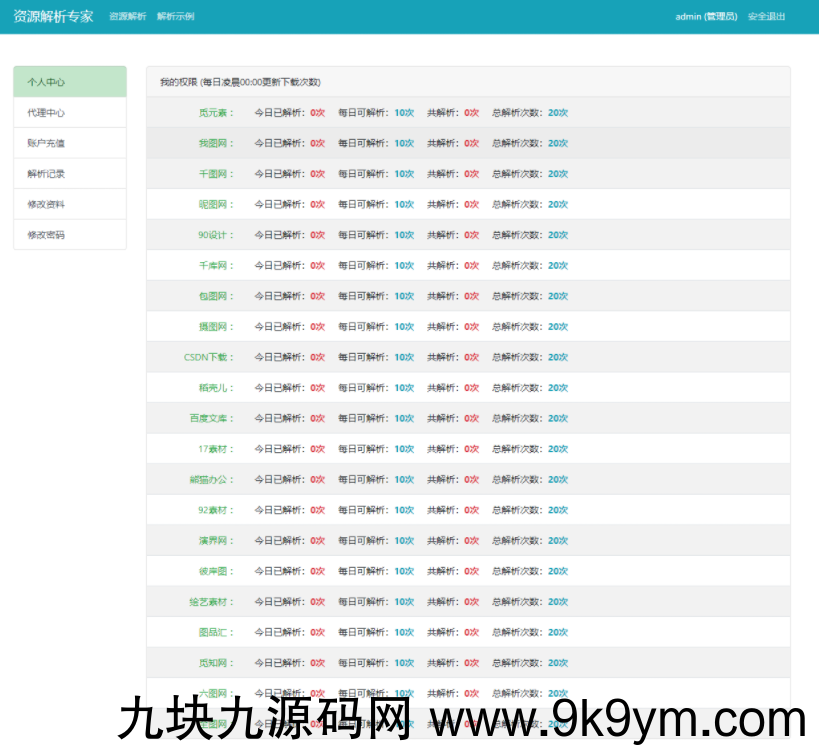Click the 绘艺素材 row label
Screen dimensions: 819x756
pyautogui.click(x=212, y=602)
